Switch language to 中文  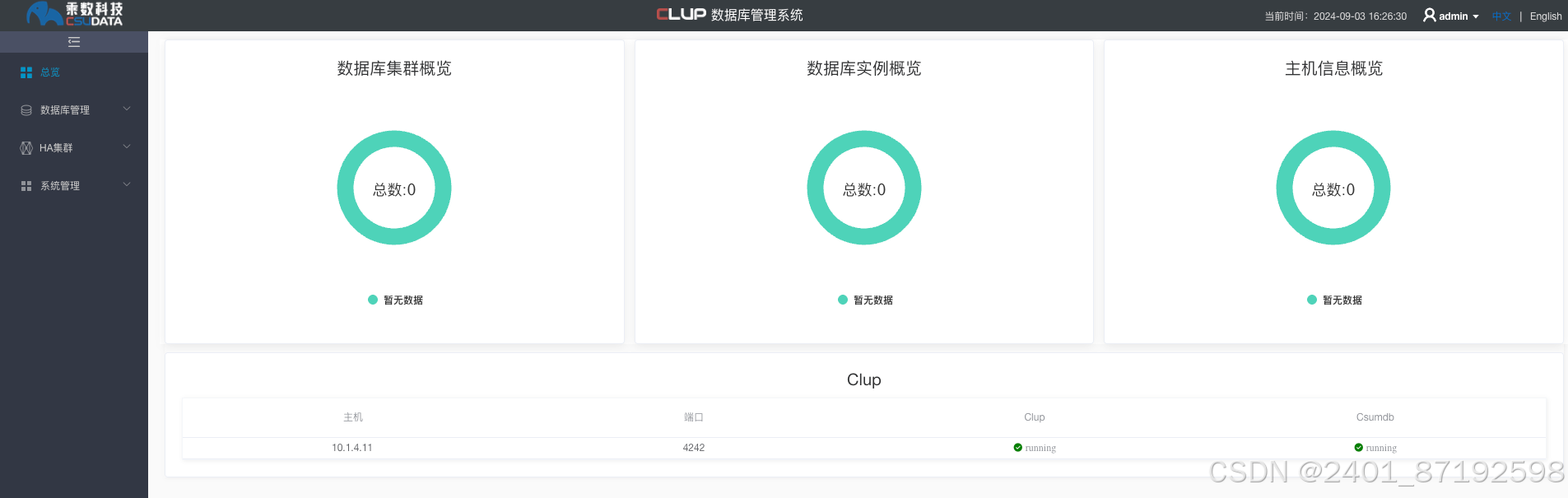coord(1501,16)
